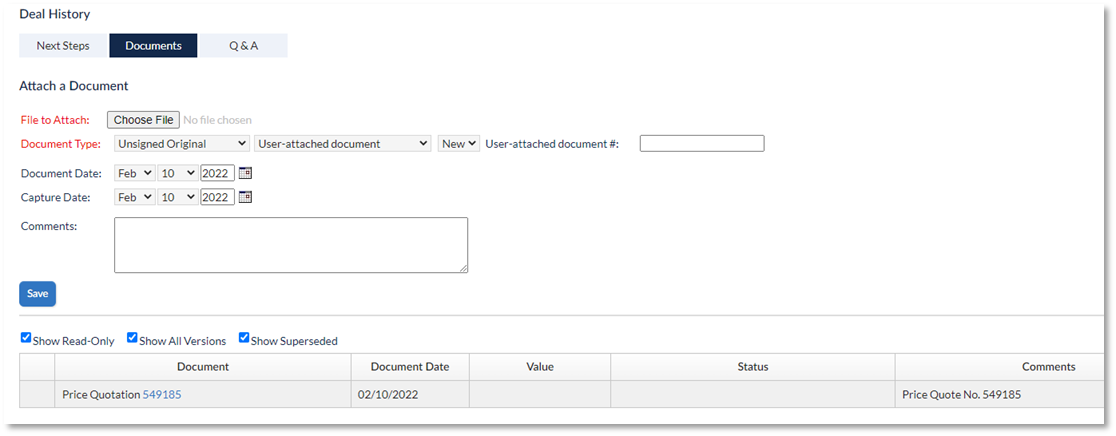The image size is (1116, 436).
Task: Click the Save button
Action: (38, 294)
